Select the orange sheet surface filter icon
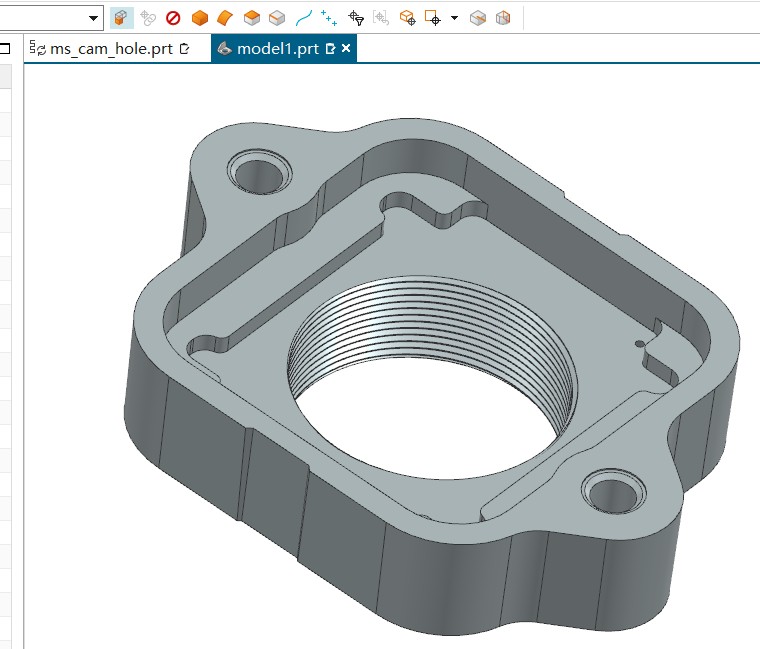760x649 pixels. pos(225,18)
